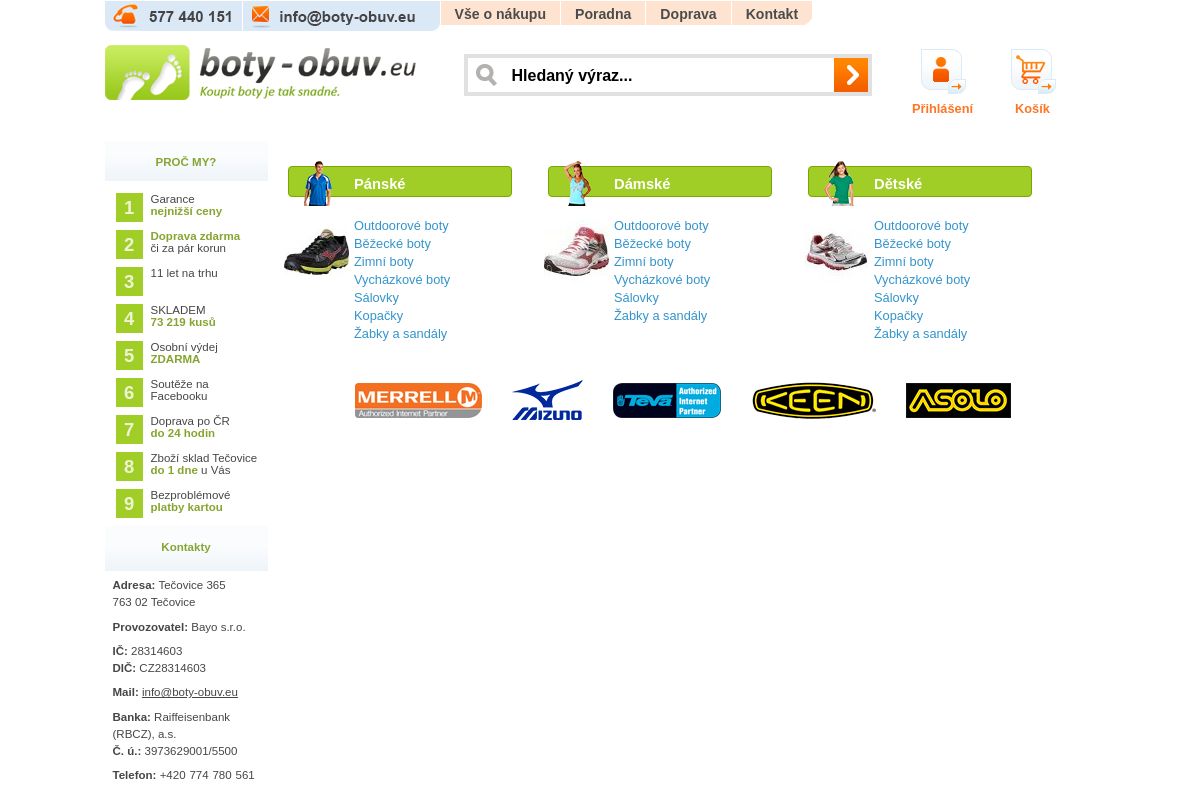Click the phone number icon in header

(x=126, y=15)
